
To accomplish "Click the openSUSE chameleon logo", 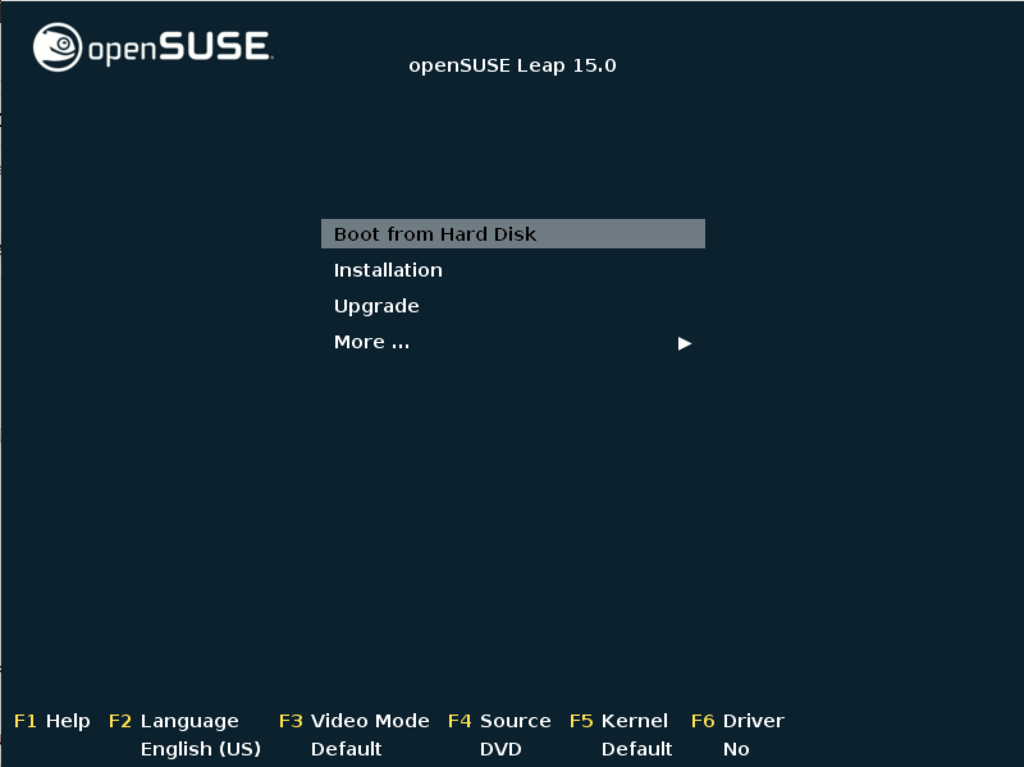I will [57, 47].
